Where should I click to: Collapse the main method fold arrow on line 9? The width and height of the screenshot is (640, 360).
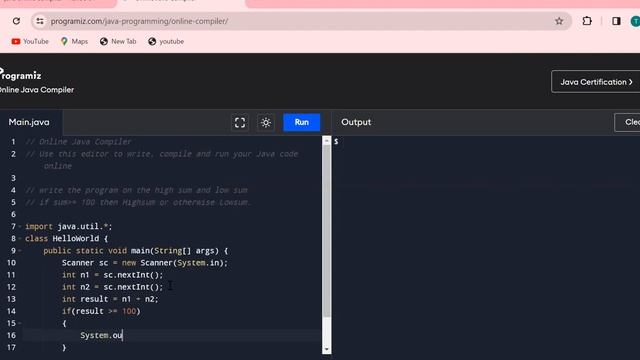(20, 251)
